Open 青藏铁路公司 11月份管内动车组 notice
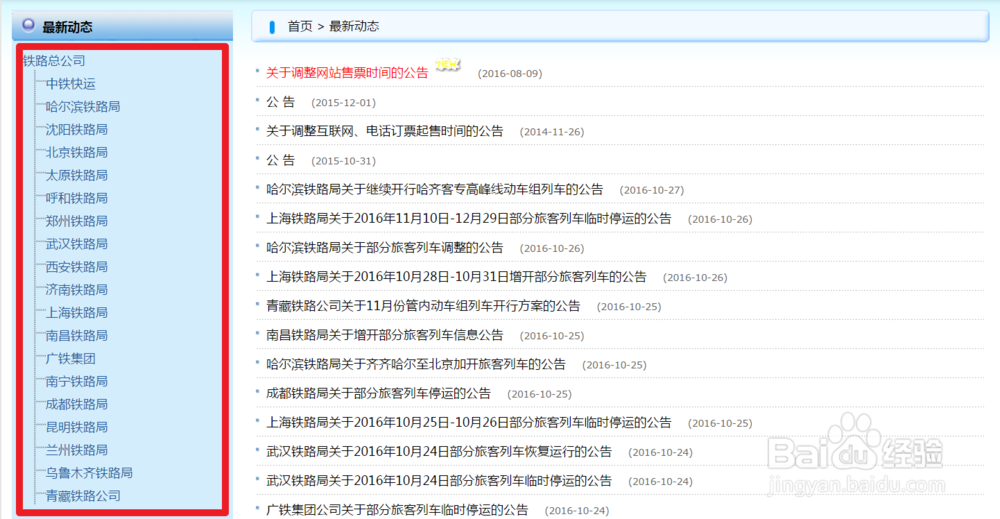The height and width of the screenshot is (519, 1000). (x=423, y=306)
